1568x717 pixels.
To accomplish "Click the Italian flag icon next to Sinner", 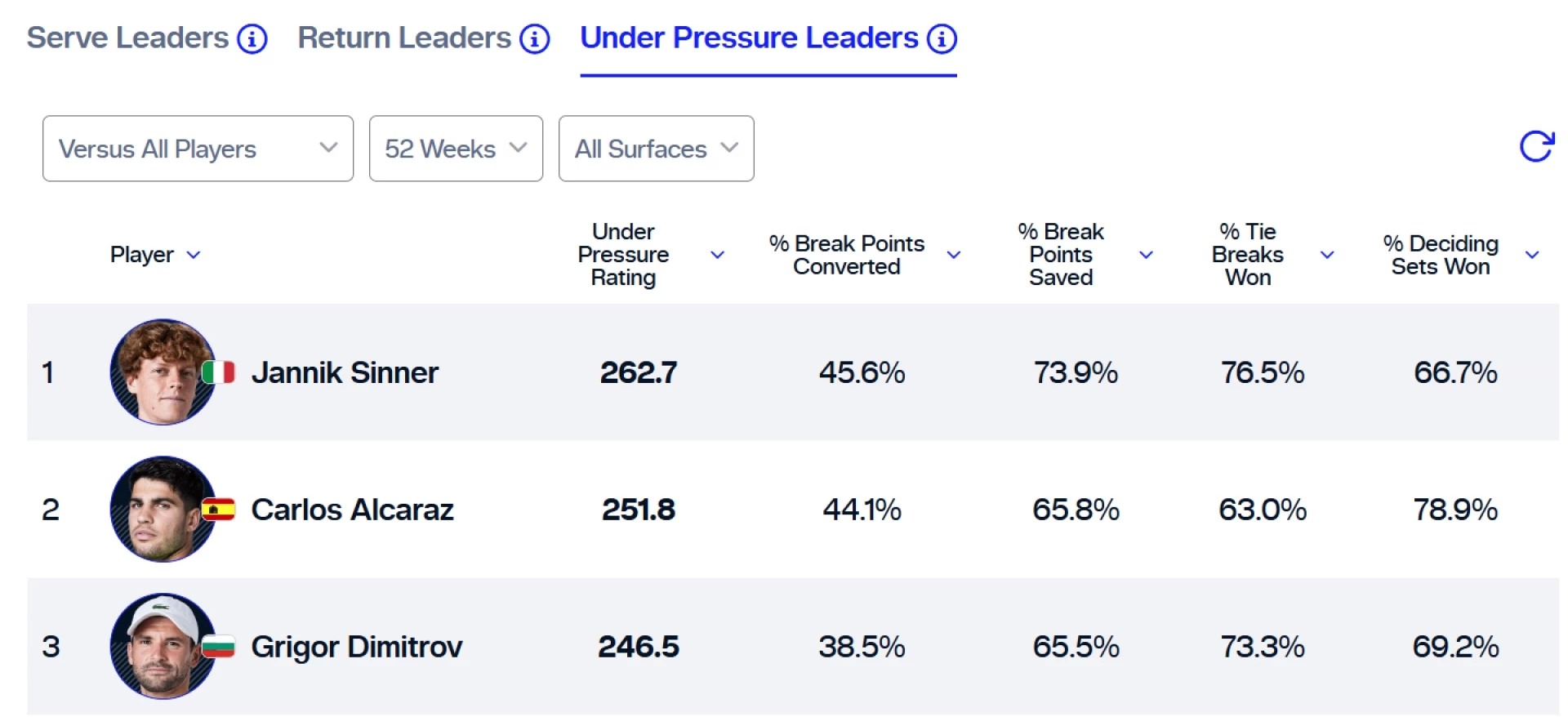I will (219, 372).
